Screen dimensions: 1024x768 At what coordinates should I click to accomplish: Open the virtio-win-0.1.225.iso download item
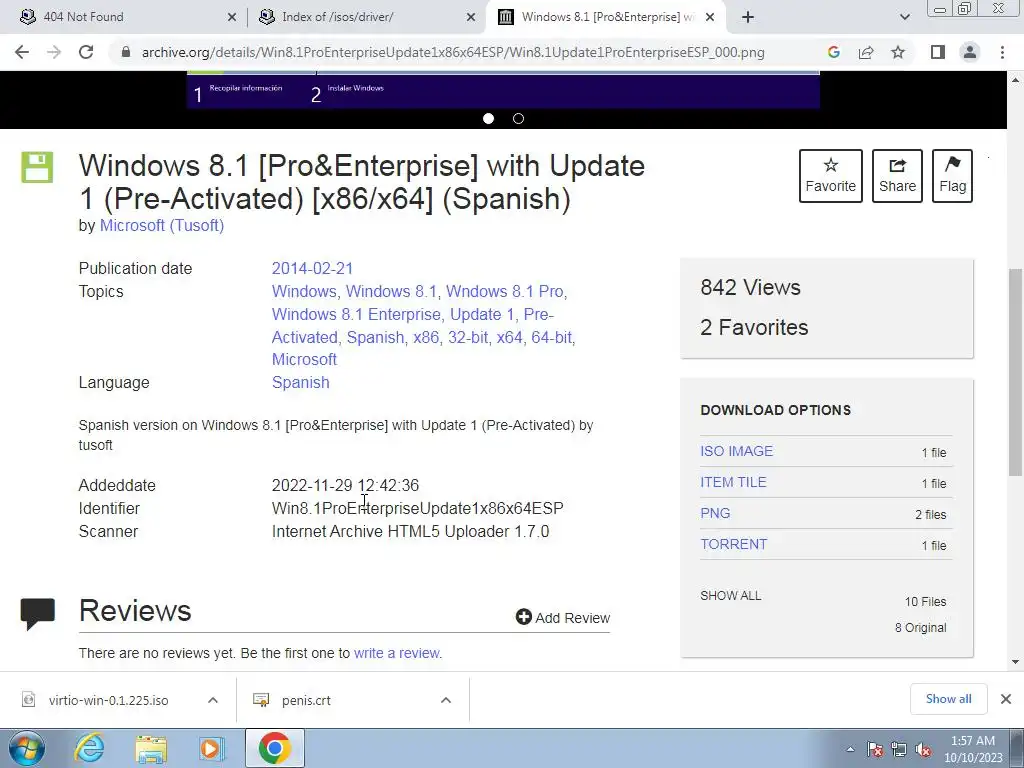coord(108,700)
